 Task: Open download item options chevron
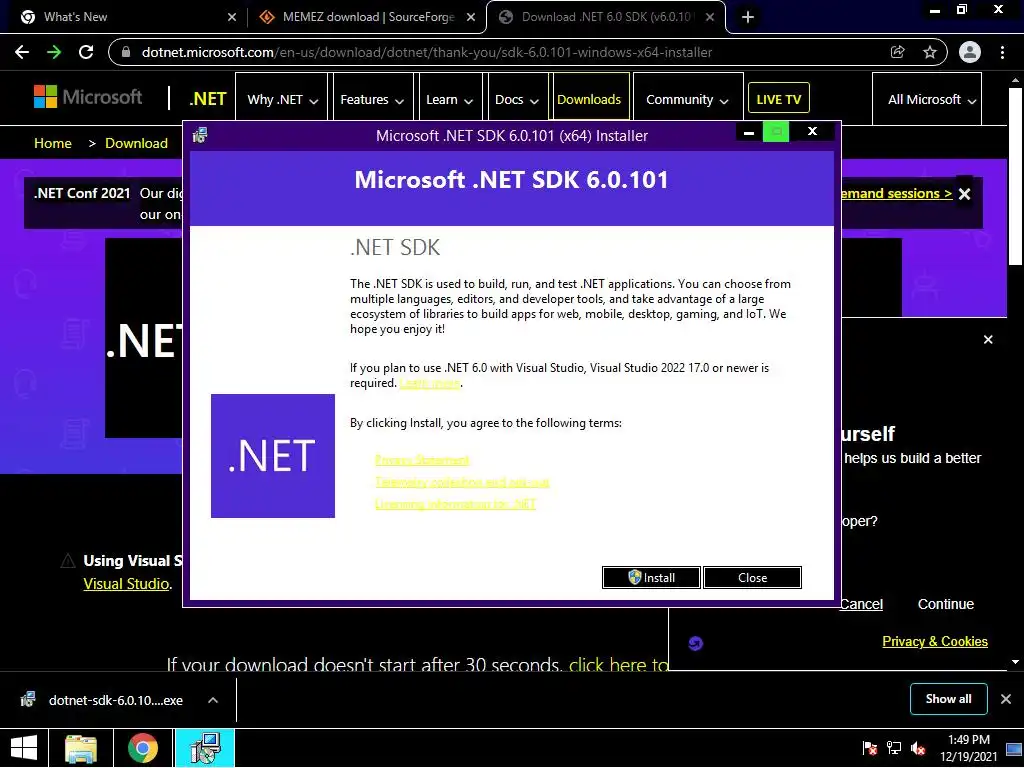(x=213, y=700)
